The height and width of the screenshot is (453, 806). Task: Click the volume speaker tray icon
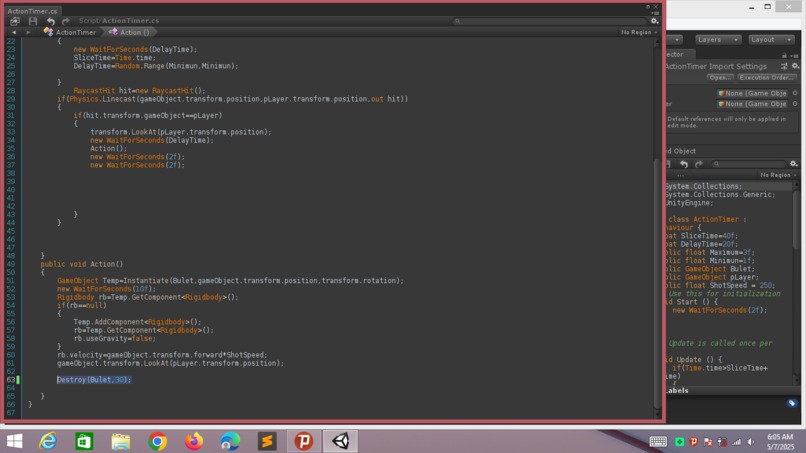751,442
